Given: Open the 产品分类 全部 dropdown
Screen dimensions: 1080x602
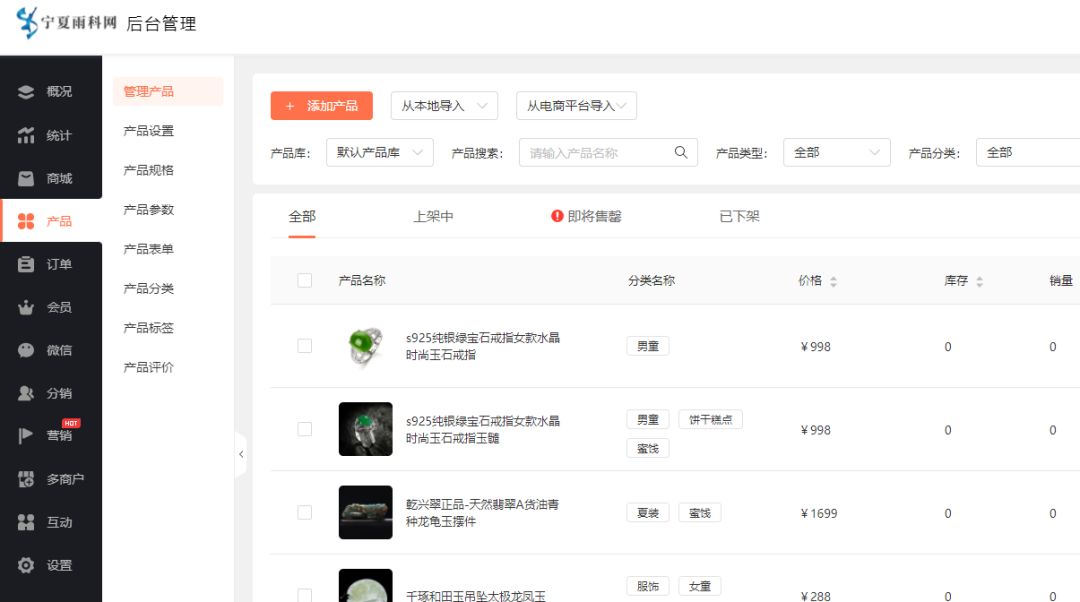Looking at the screenshot, I should coord(1028,152).
